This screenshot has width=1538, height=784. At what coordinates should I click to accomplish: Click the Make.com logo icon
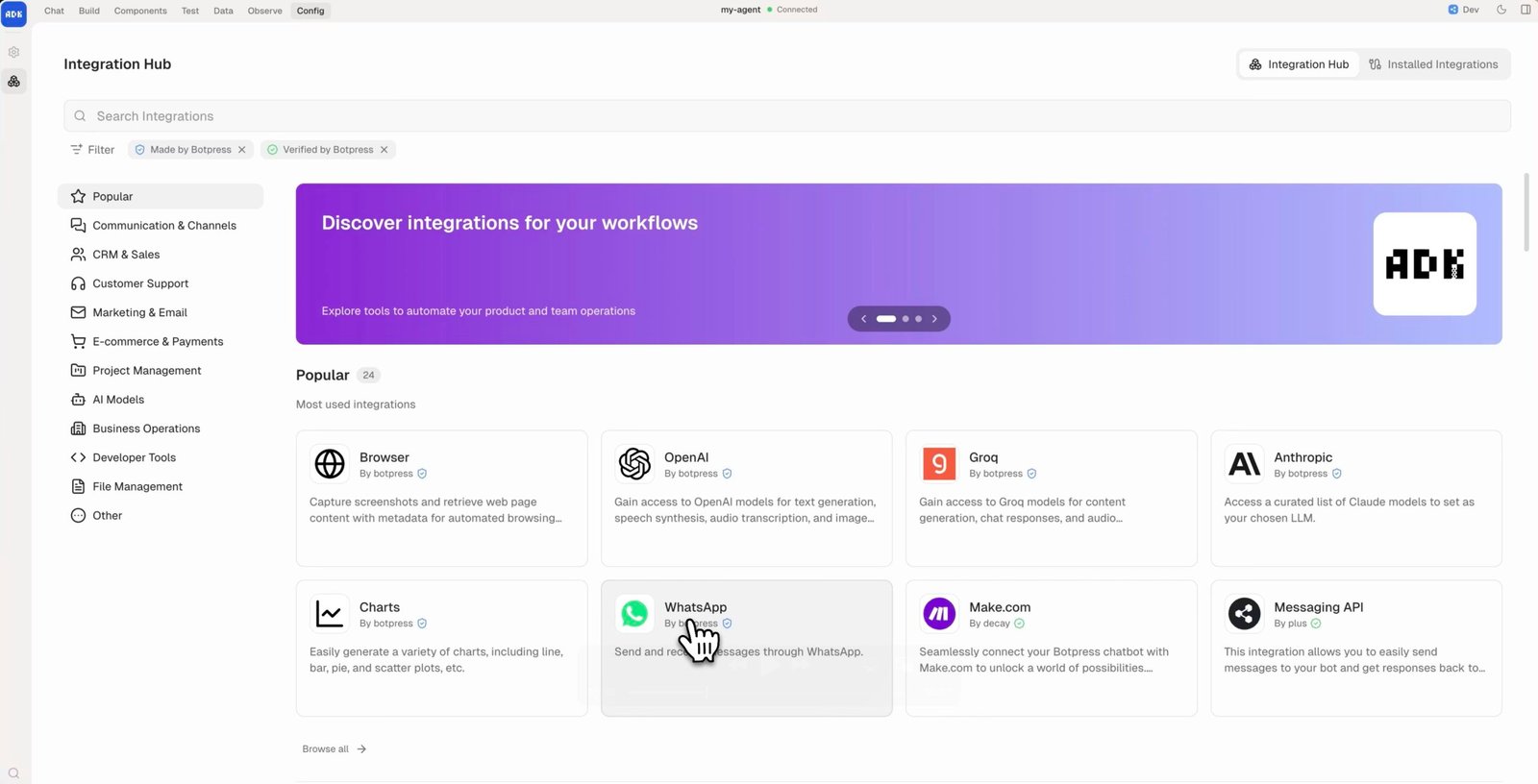coord(939,614)
